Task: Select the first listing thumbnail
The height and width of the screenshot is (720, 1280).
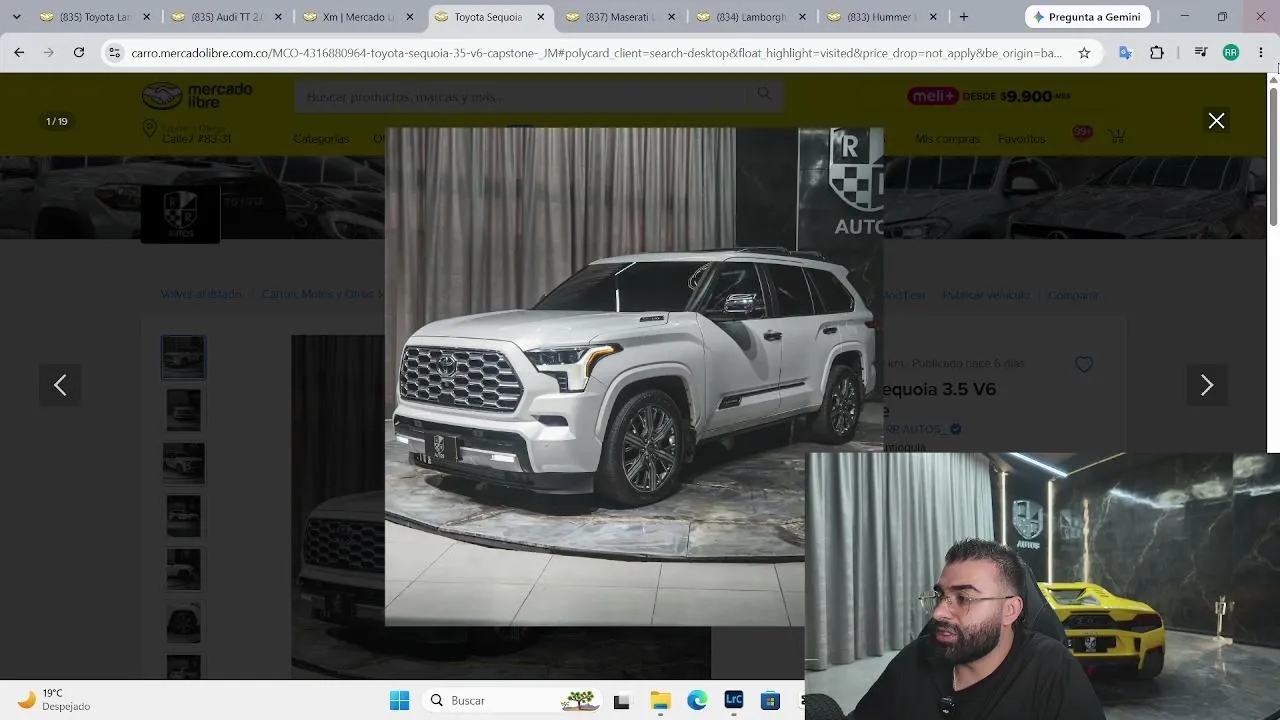Action: click(183, 357)
